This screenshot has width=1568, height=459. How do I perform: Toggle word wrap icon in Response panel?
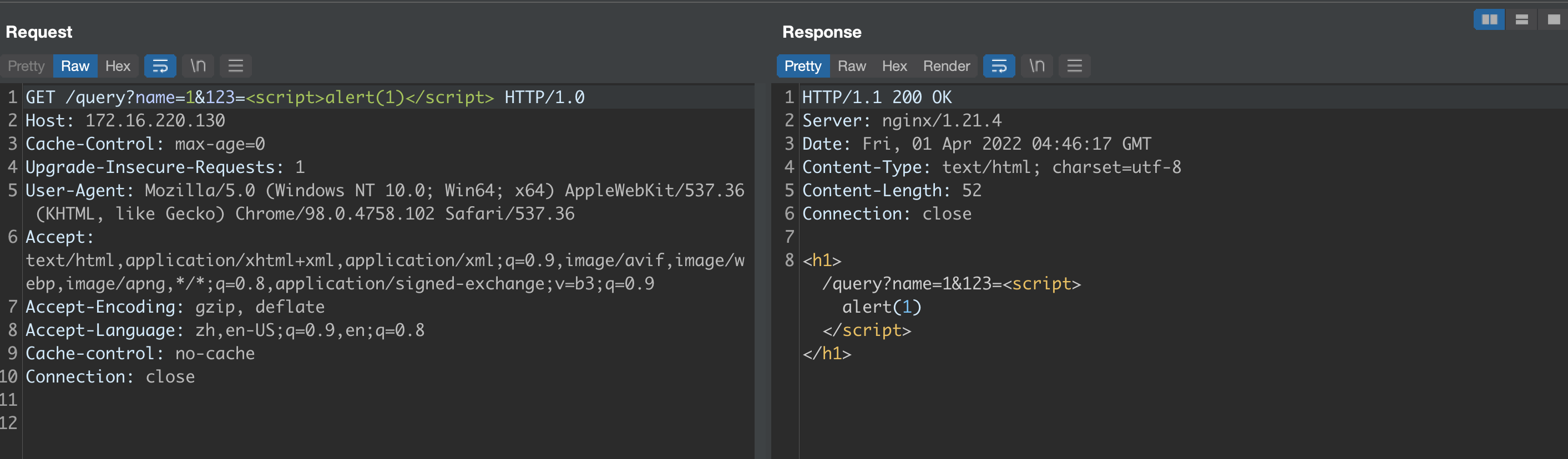[999, 65]
